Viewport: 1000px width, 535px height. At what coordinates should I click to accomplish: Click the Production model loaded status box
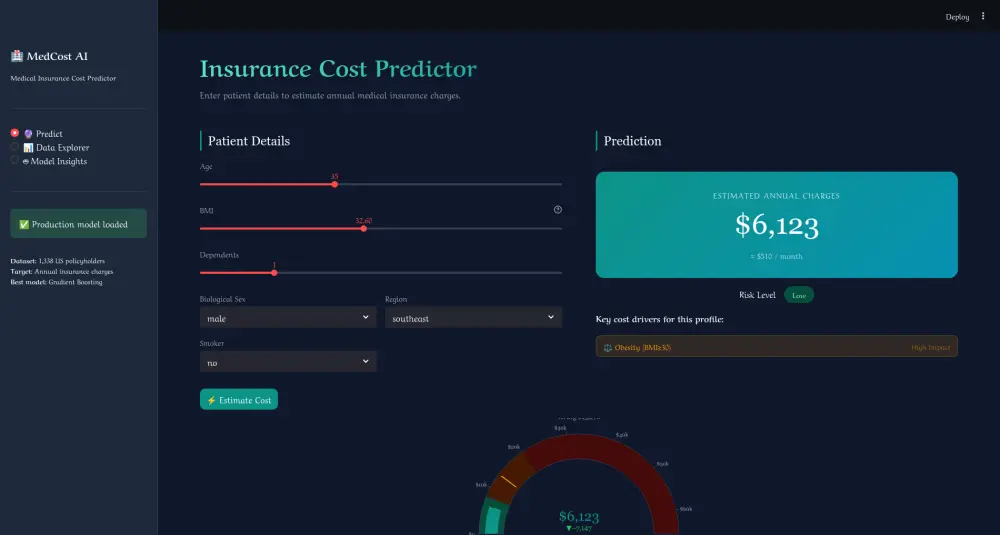click(x=78, y=224)
